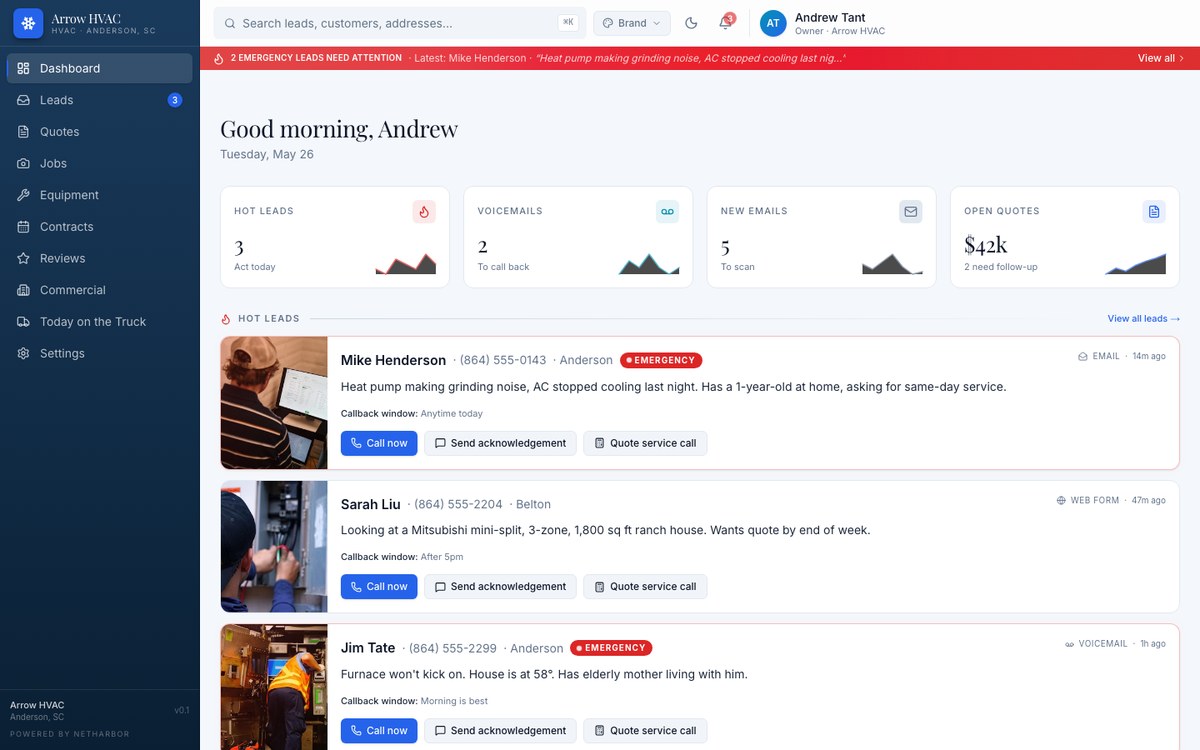Call now for Sarah Liu
The image size is (1200, 750).
tap(379, 587)
